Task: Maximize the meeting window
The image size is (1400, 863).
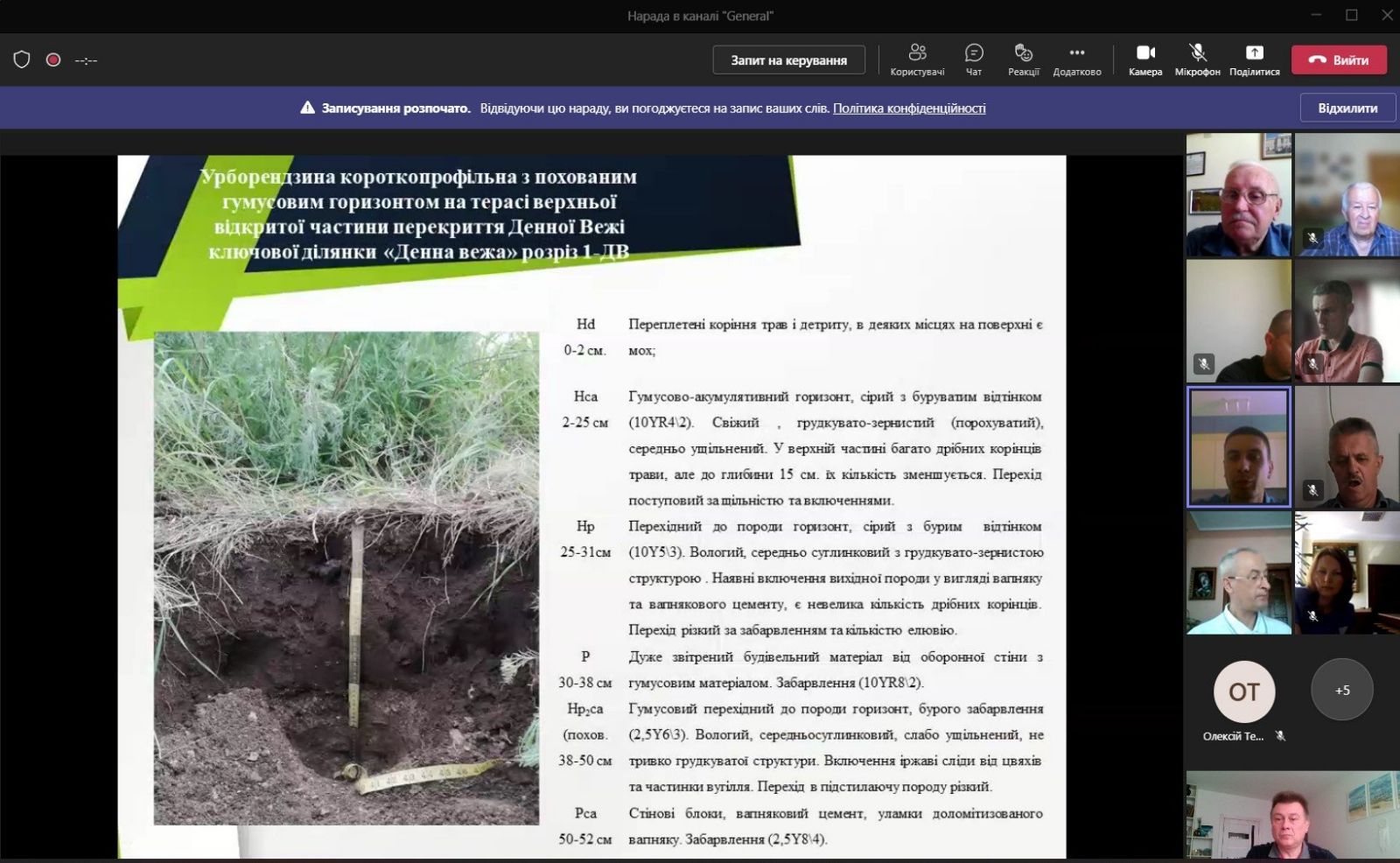Action: tap(1352, 15)
